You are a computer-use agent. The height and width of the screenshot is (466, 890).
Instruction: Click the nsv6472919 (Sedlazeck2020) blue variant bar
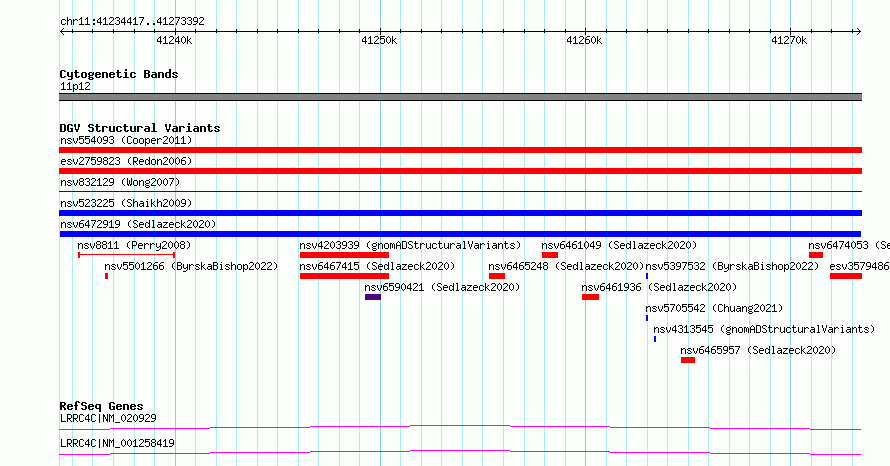tap(460, 234)
